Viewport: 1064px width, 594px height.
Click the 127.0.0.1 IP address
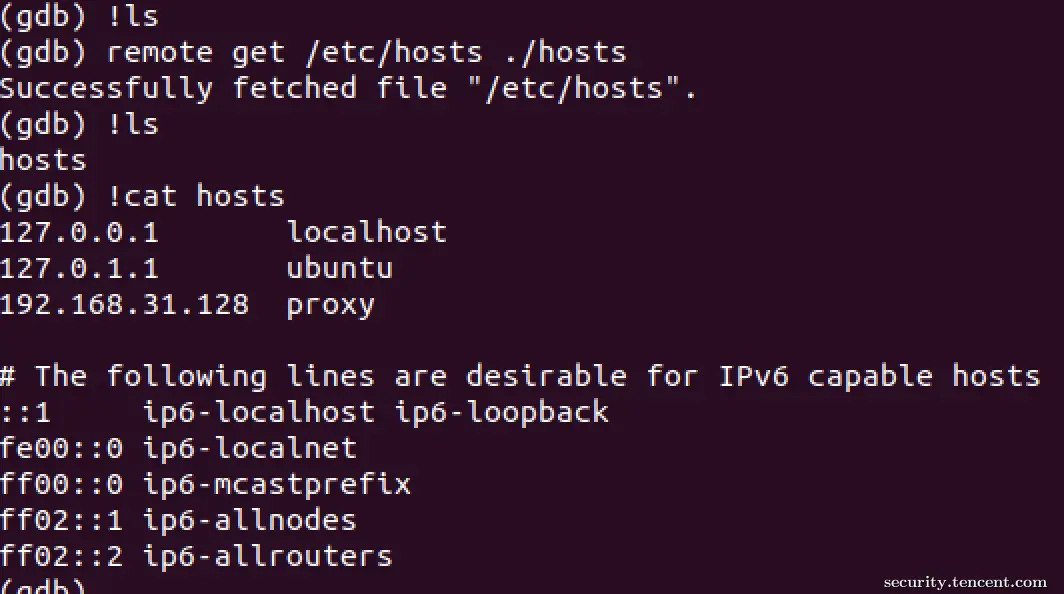pyautogui.click(x=79, y=233)
